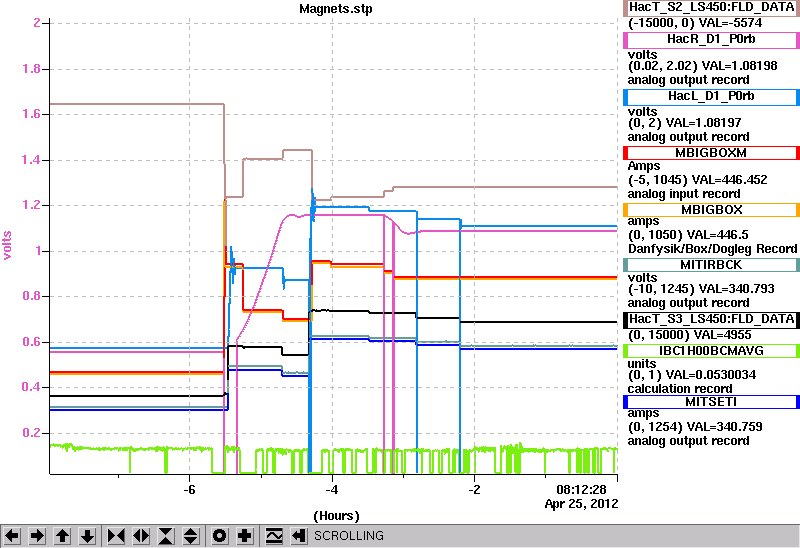
Task: Select the MITSETI curve legend
Action: 711,402
